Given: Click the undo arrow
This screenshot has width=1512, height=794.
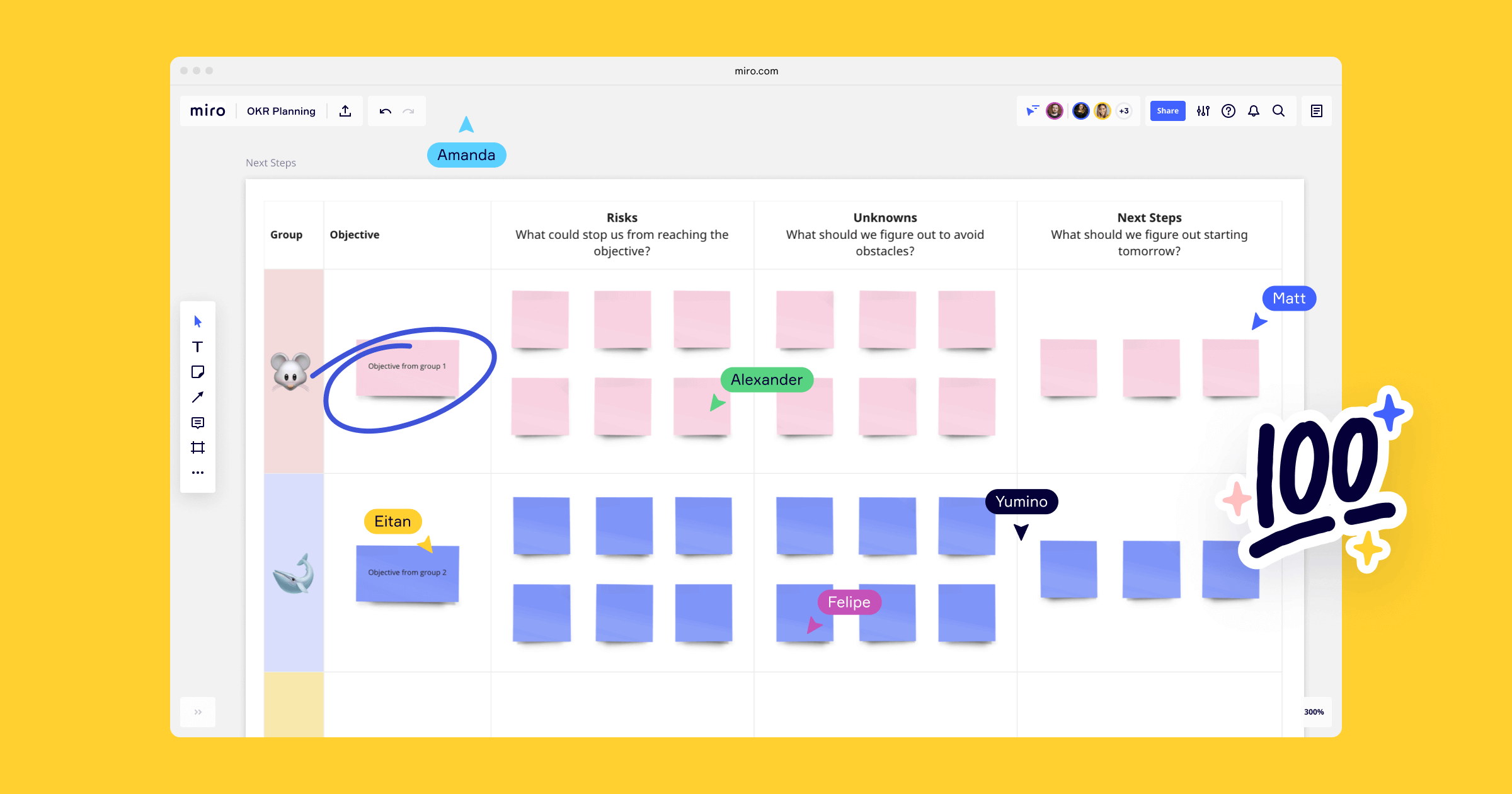Looking at the screenshot, I should click(x=385, y=111).
